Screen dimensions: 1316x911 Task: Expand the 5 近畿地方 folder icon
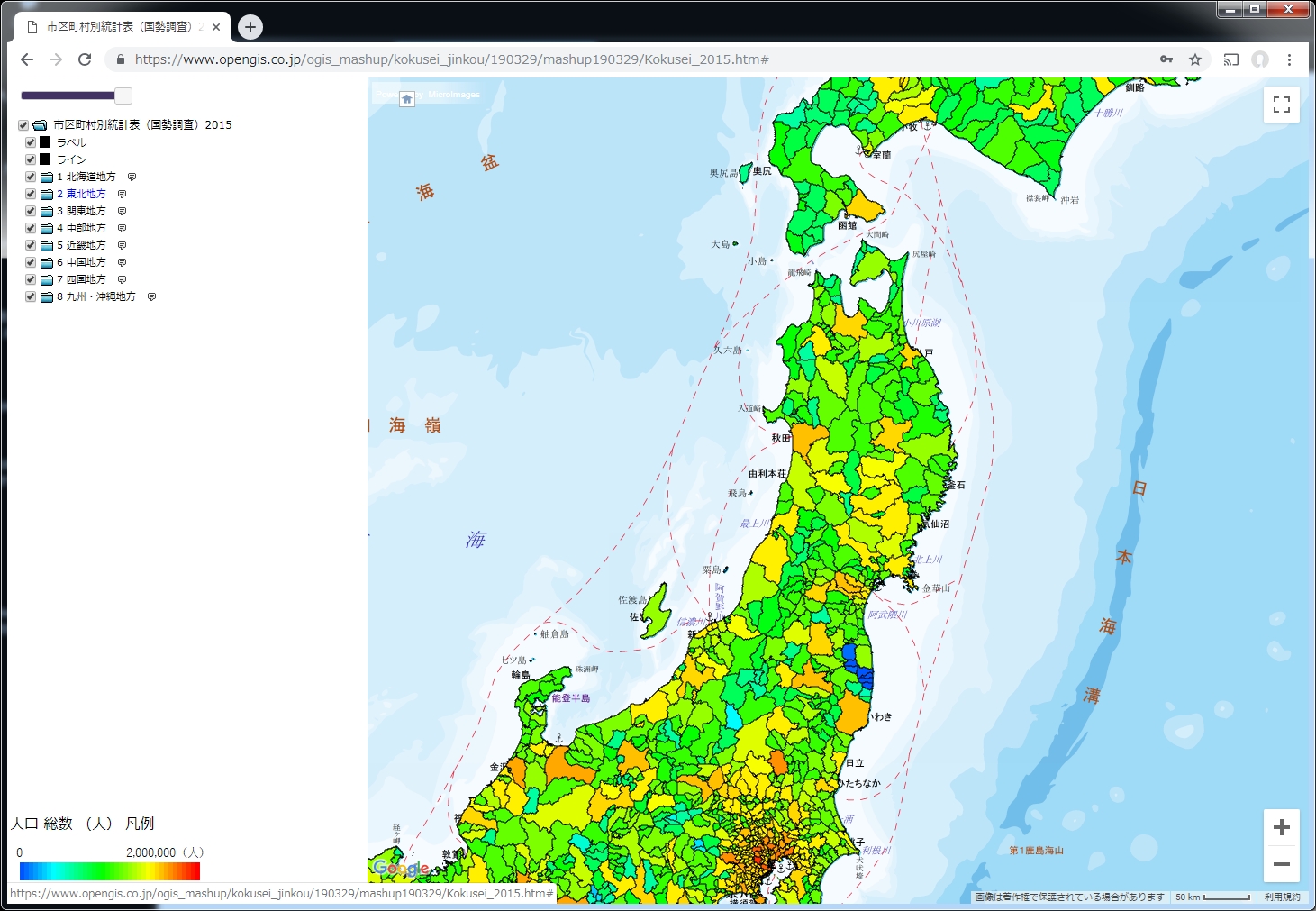(x=47, y=245)
